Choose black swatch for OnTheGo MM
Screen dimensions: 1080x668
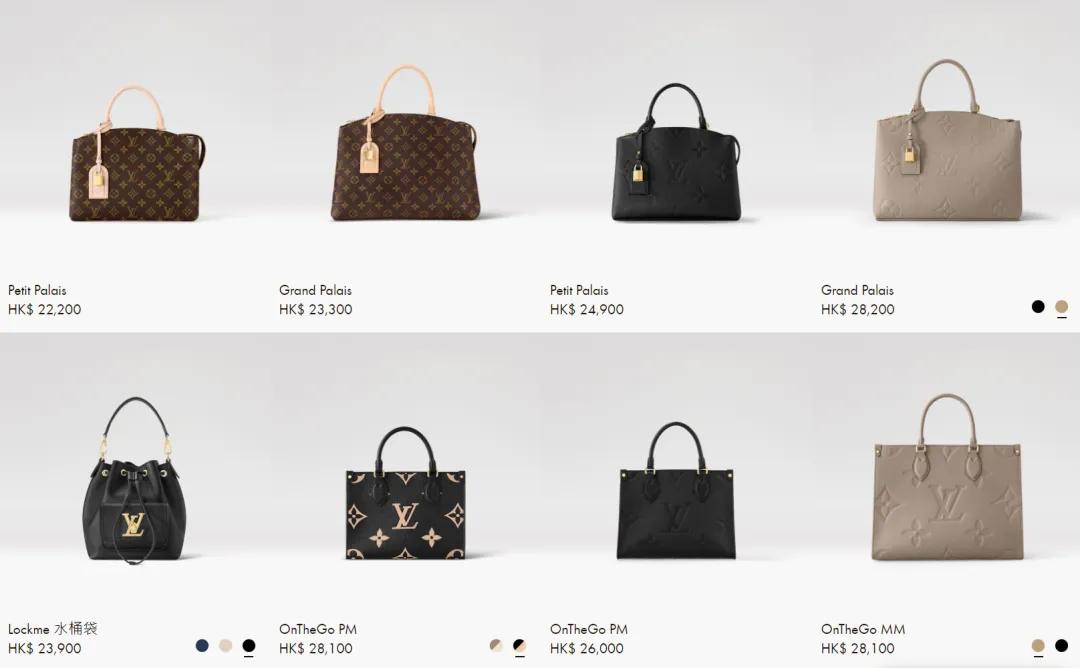point(1061,645)
